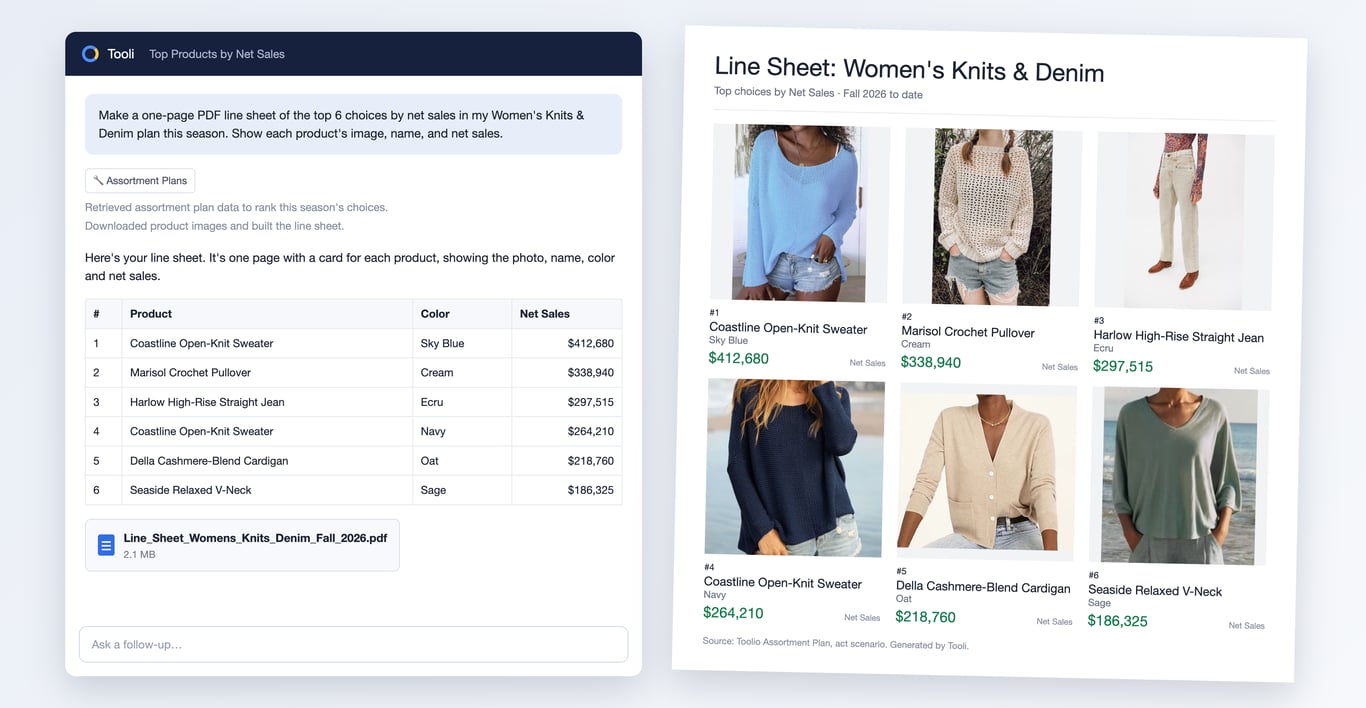Click the user prompt message bubble
Screen dimensions: 1366x708
coord(353,124)
